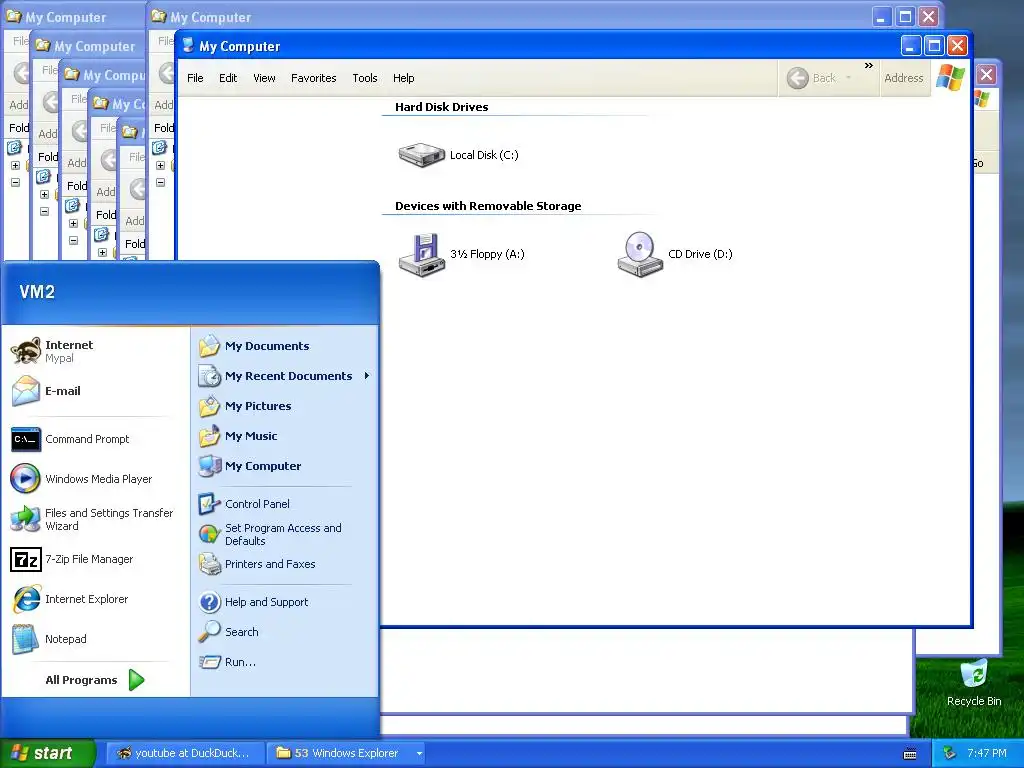Open the Tools menu

click(365, 78)
